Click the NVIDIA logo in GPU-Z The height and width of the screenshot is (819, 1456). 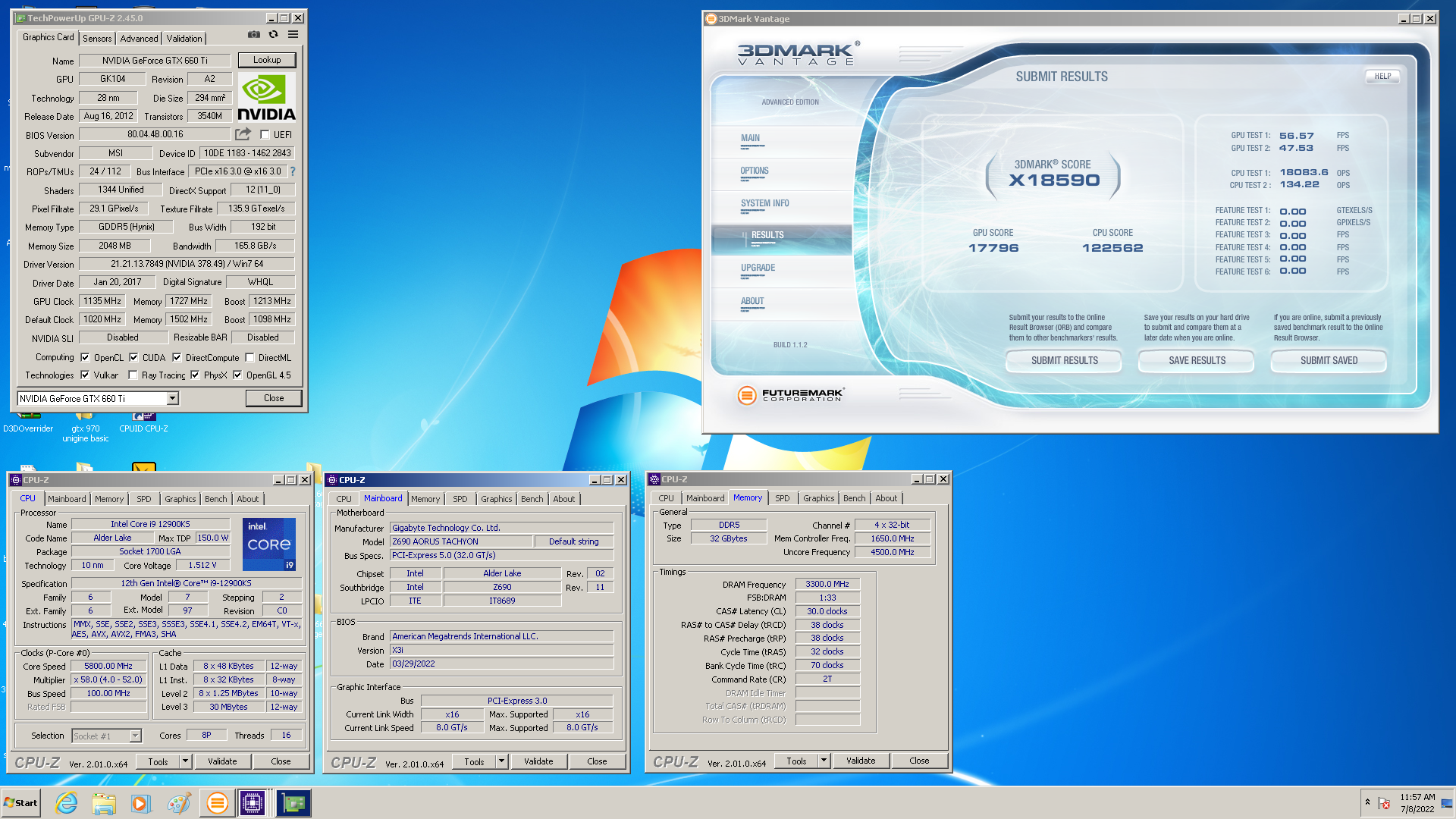click(x=266, y=97)
